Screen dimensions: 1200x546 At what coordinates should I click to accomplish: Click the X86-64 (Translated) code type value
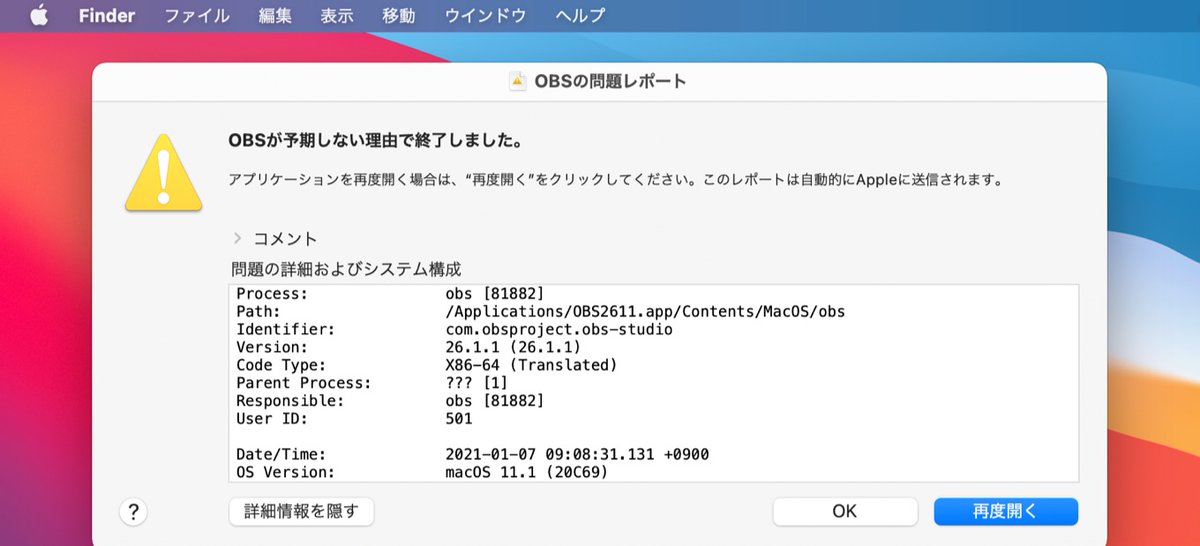click(531, 365)
